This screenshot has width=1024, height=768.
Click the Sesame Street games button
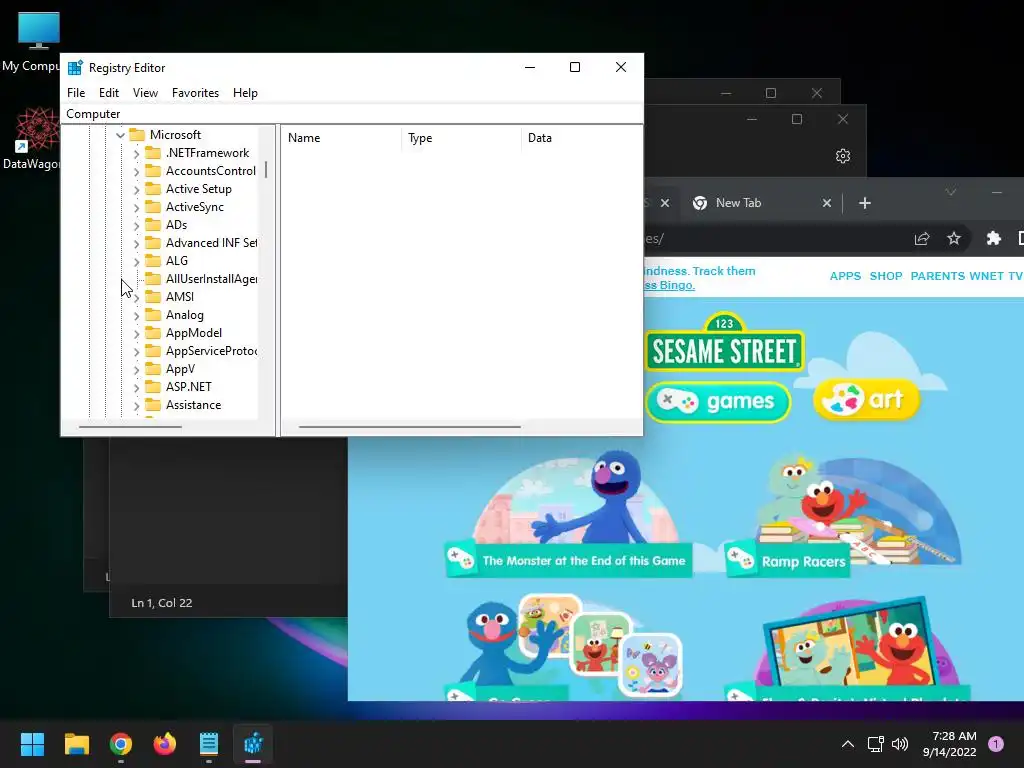click(x=718, y=400)
